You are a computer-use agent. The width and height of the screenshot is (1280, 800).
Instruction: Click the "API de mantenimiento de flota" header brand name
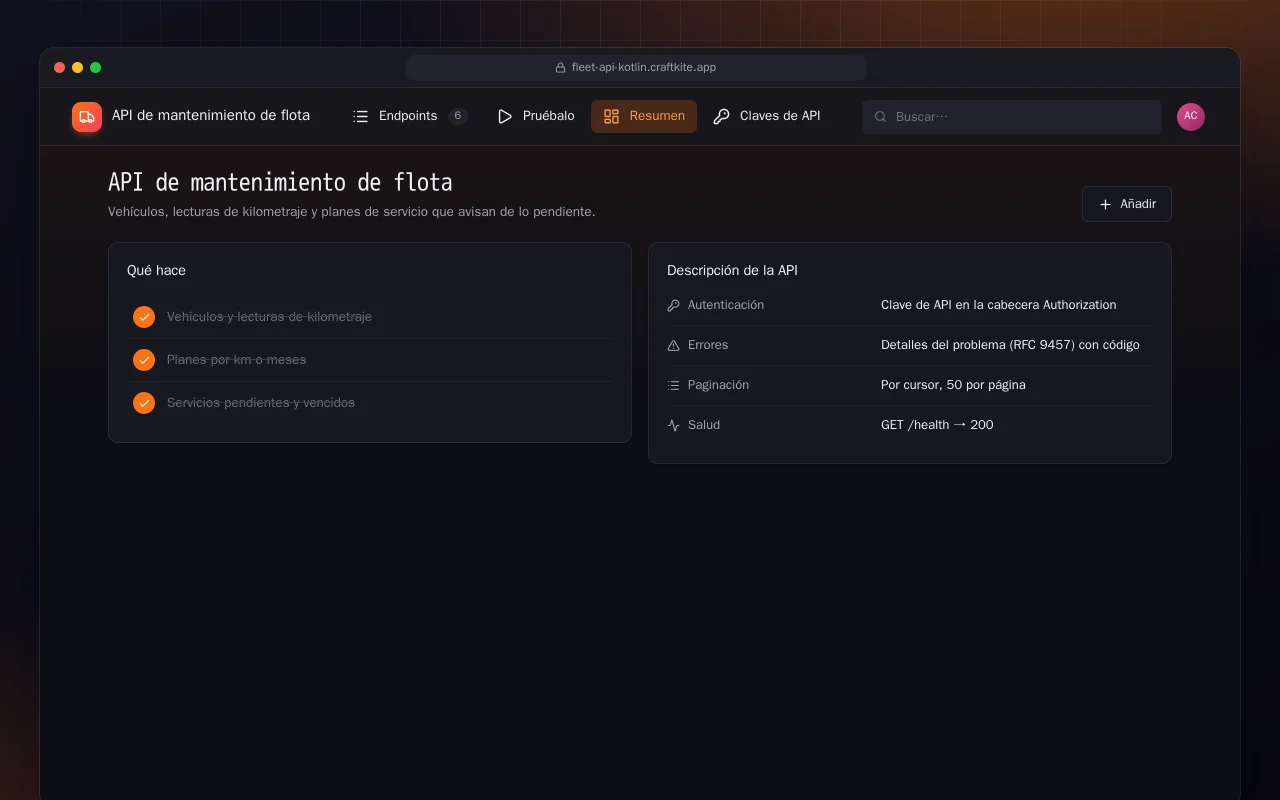click(x=211, y=116)
